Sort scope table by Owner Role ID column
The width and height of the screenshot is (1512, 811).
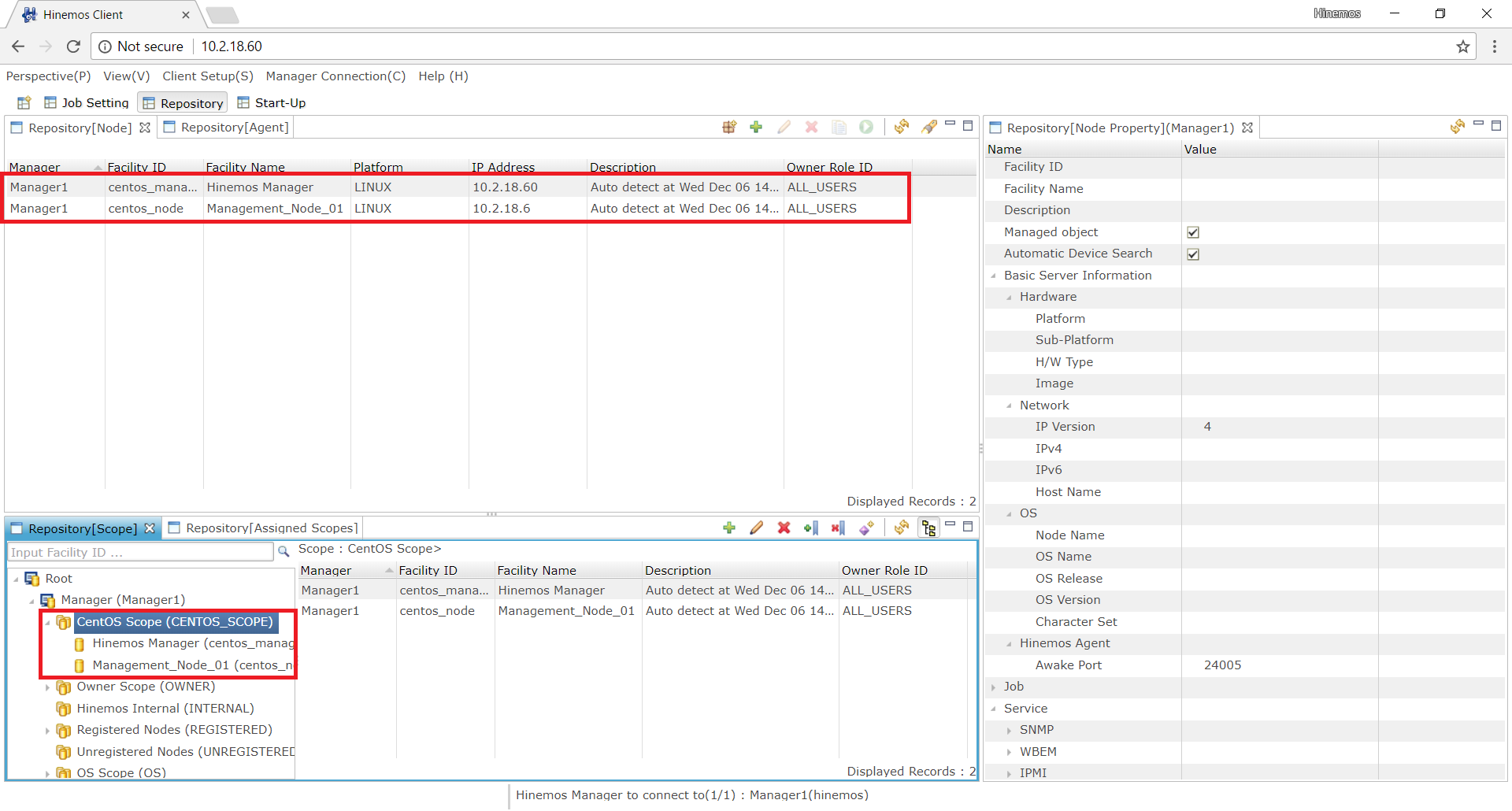[903, 570]
